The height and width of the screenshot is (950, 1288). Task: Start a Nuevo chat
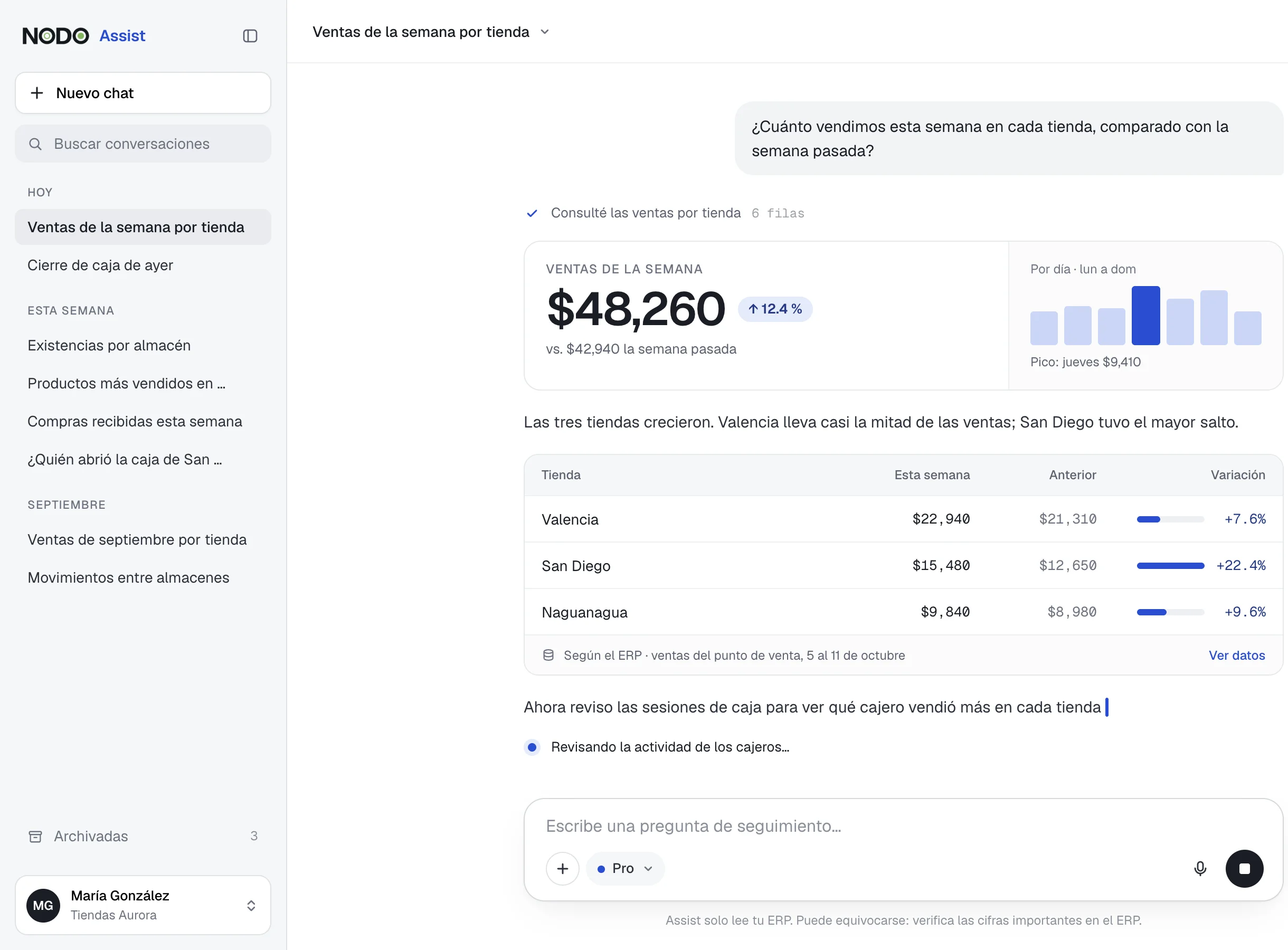(143, 92)
